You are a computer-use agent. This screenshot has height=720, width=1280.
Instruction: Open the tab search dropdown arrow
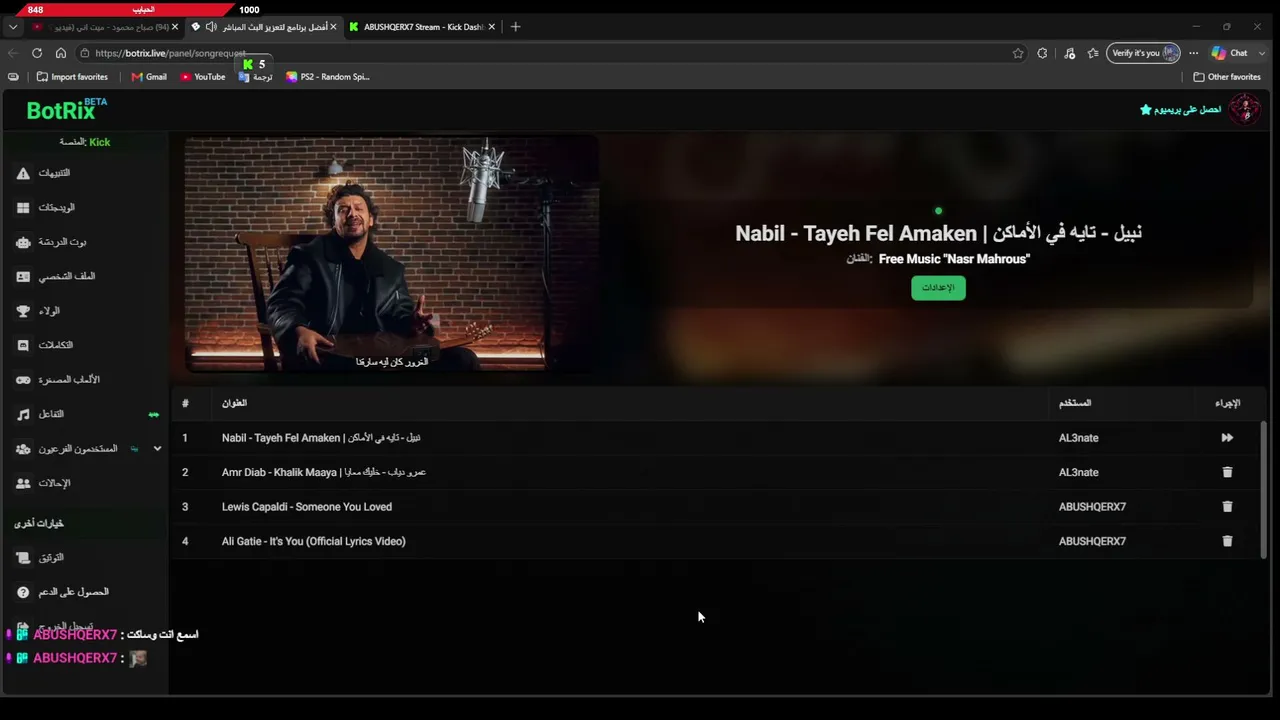pyautogui.click(x=13, y=27)
